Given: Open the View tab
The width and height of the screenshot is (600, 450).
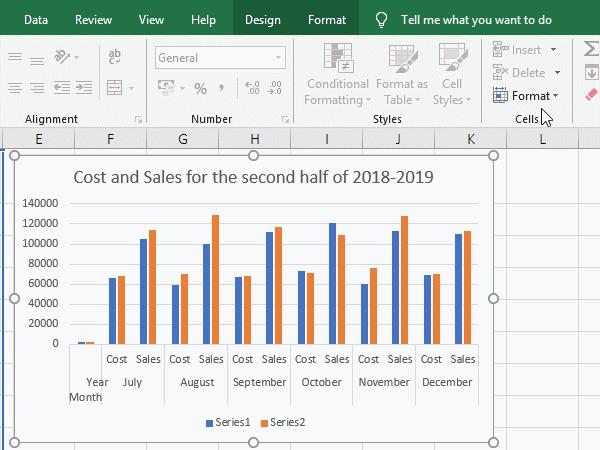Looking at the screenshot, I should pos(151,19).
